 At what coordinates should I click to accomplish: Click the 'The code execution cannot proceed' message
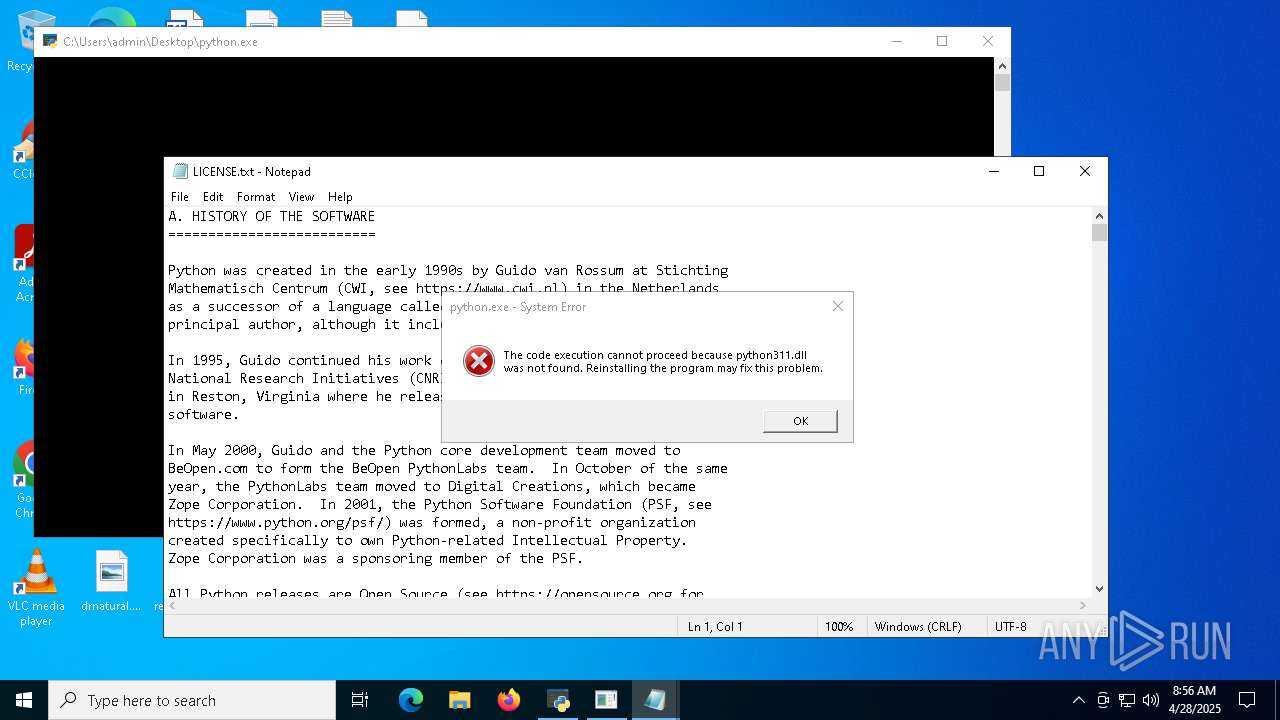(663, 361)
